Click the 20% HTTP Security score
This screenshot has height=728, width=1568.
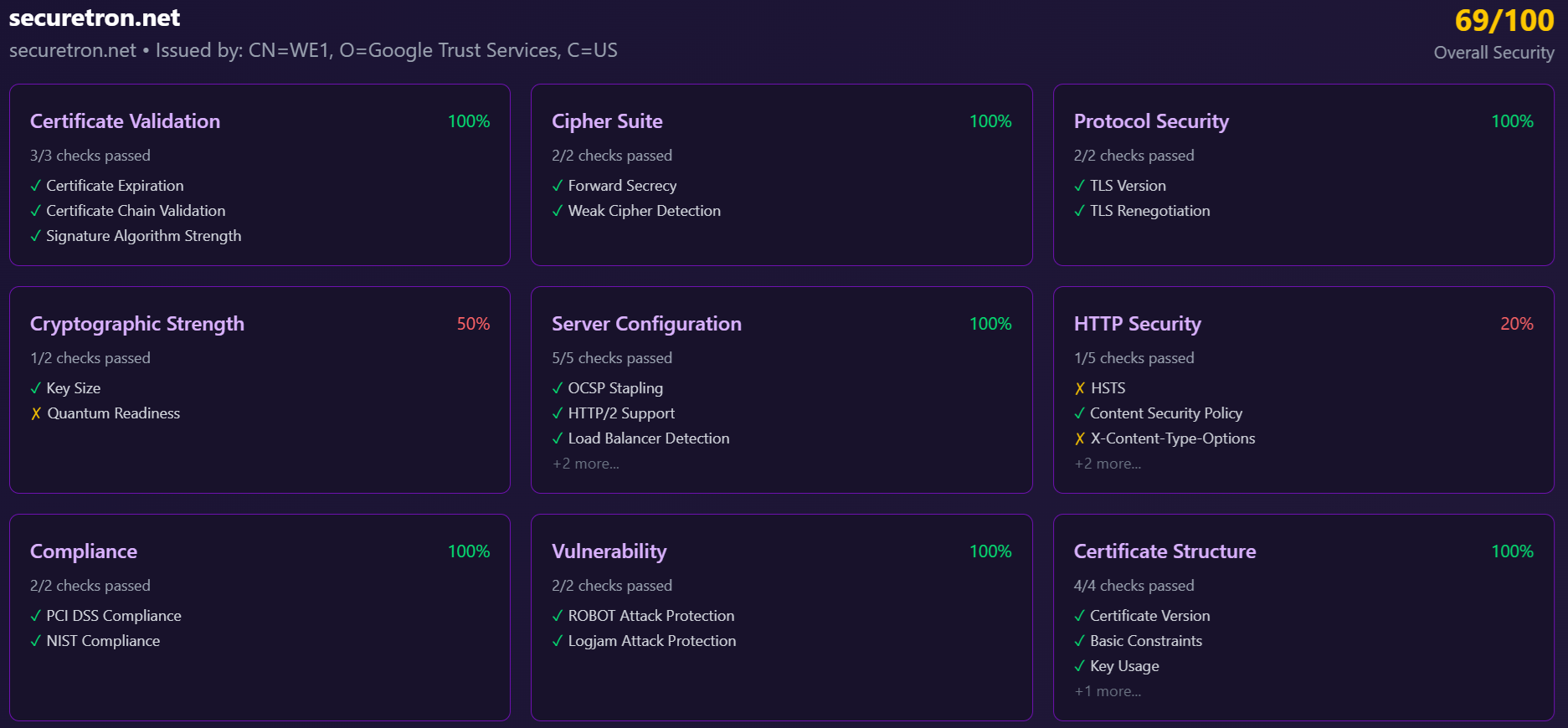pyautogui.click(x=1516, y=324)
